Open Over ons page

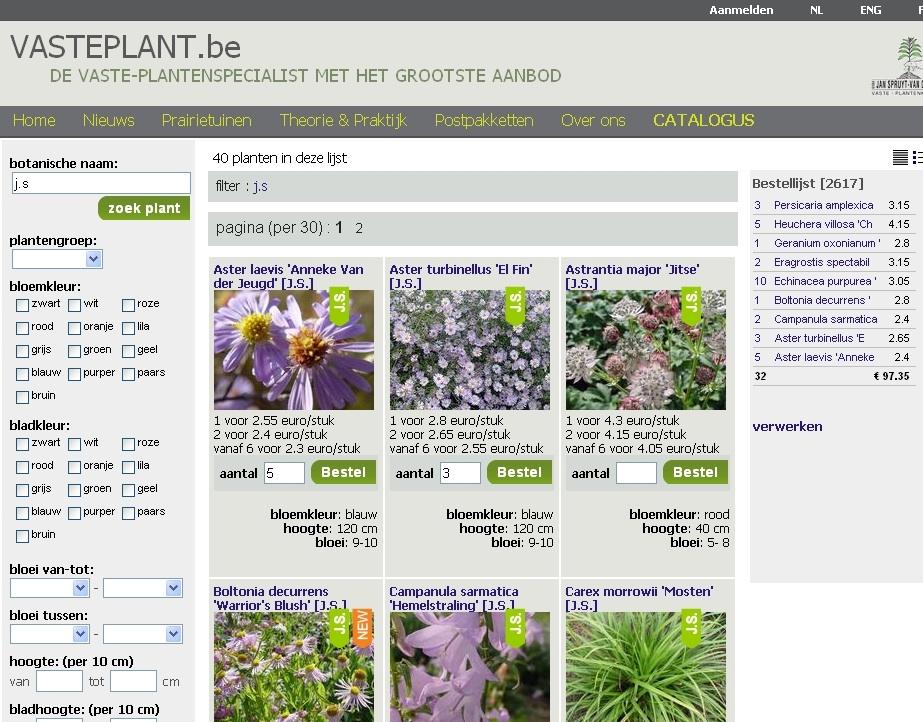(x=593, y=121)
